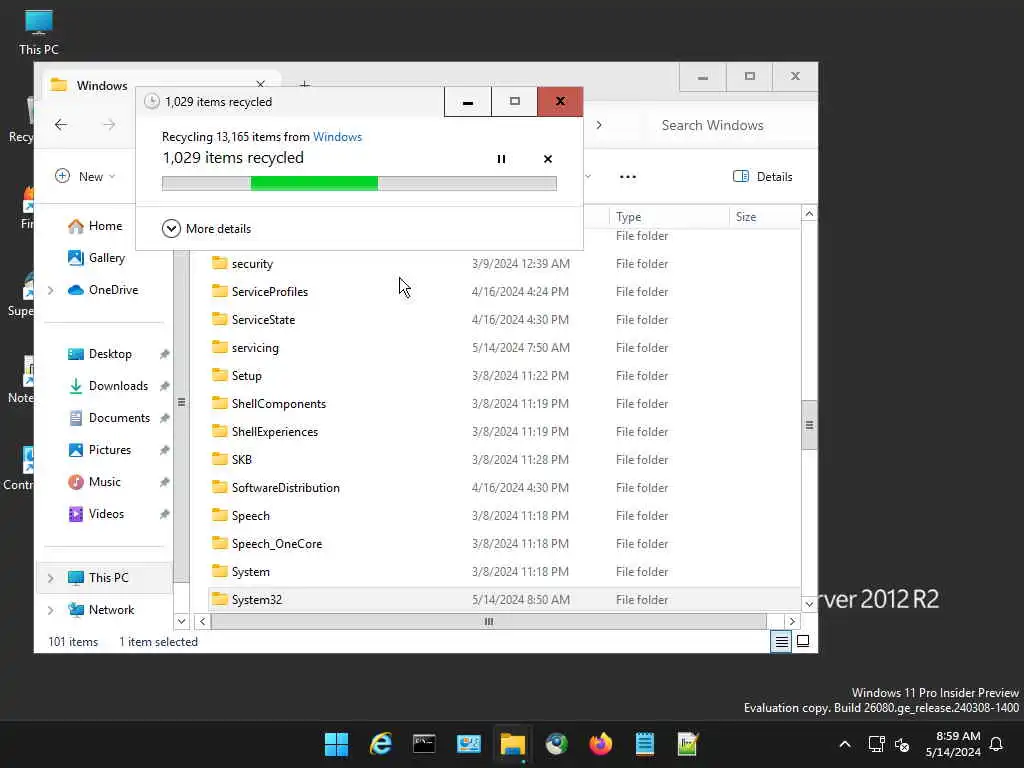Sort by the Type column header

coord(669,217)
